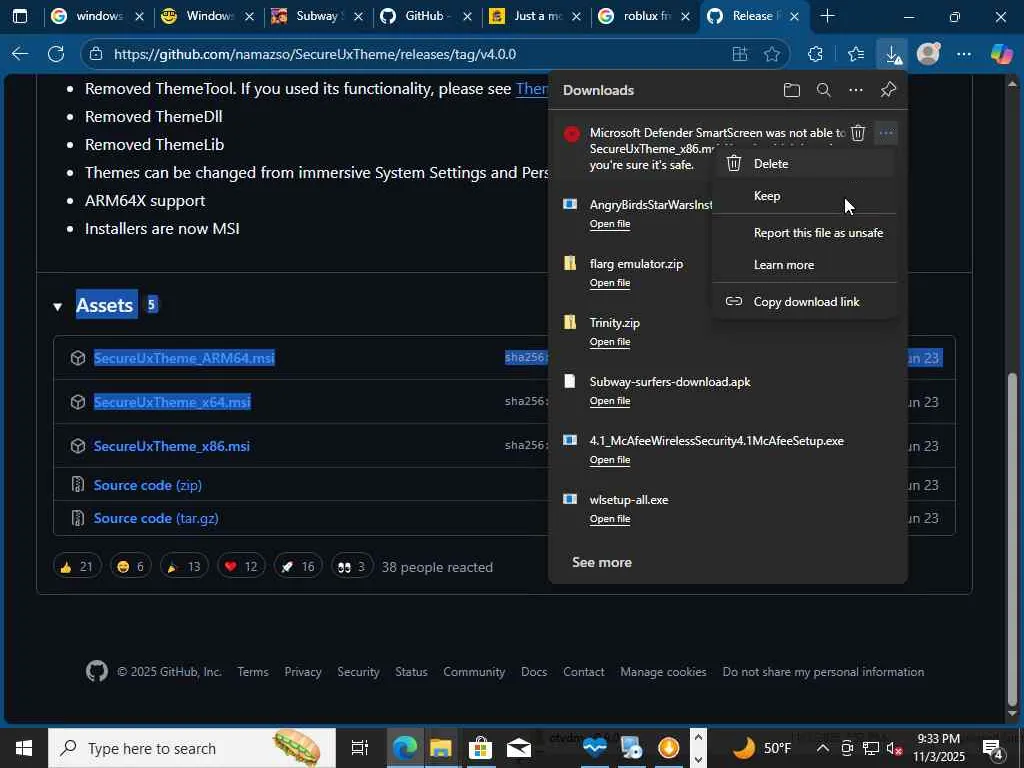The width and height of the screenshot is (1024, 768).
Task: Open tab actions menu icon
Action: tap(20, 16)
